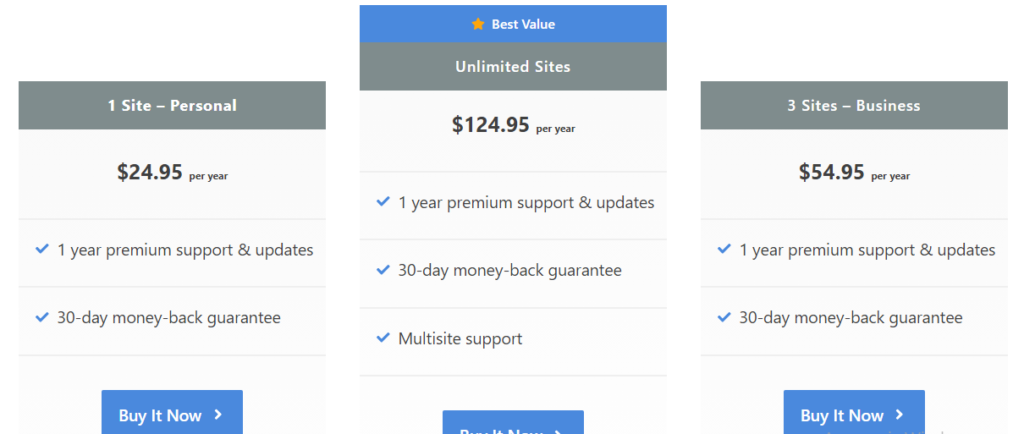Click the orange Best Value star icon

478,24
